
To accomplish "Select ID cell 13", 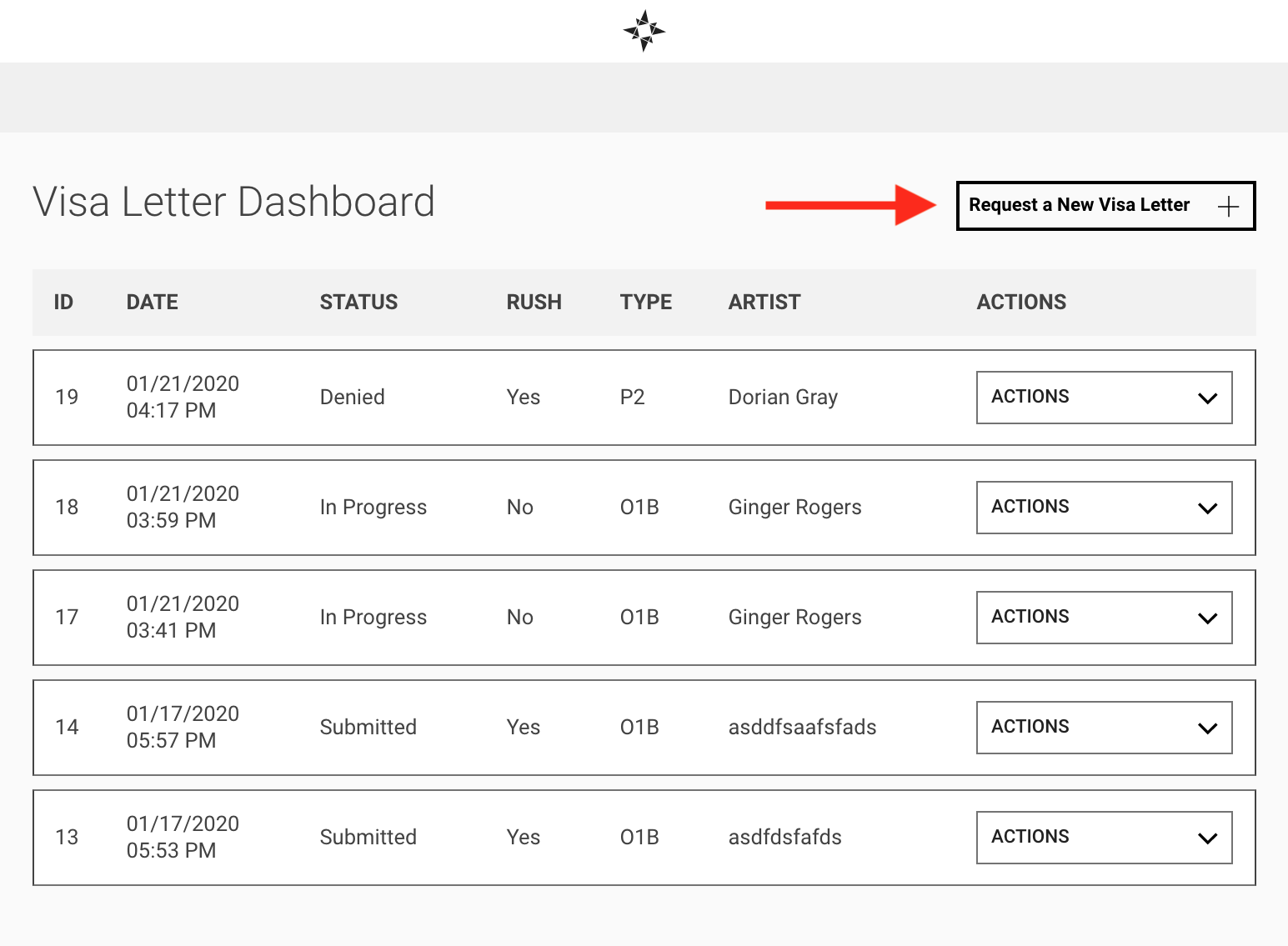I will pyautogui.click(x=67, y=837).
